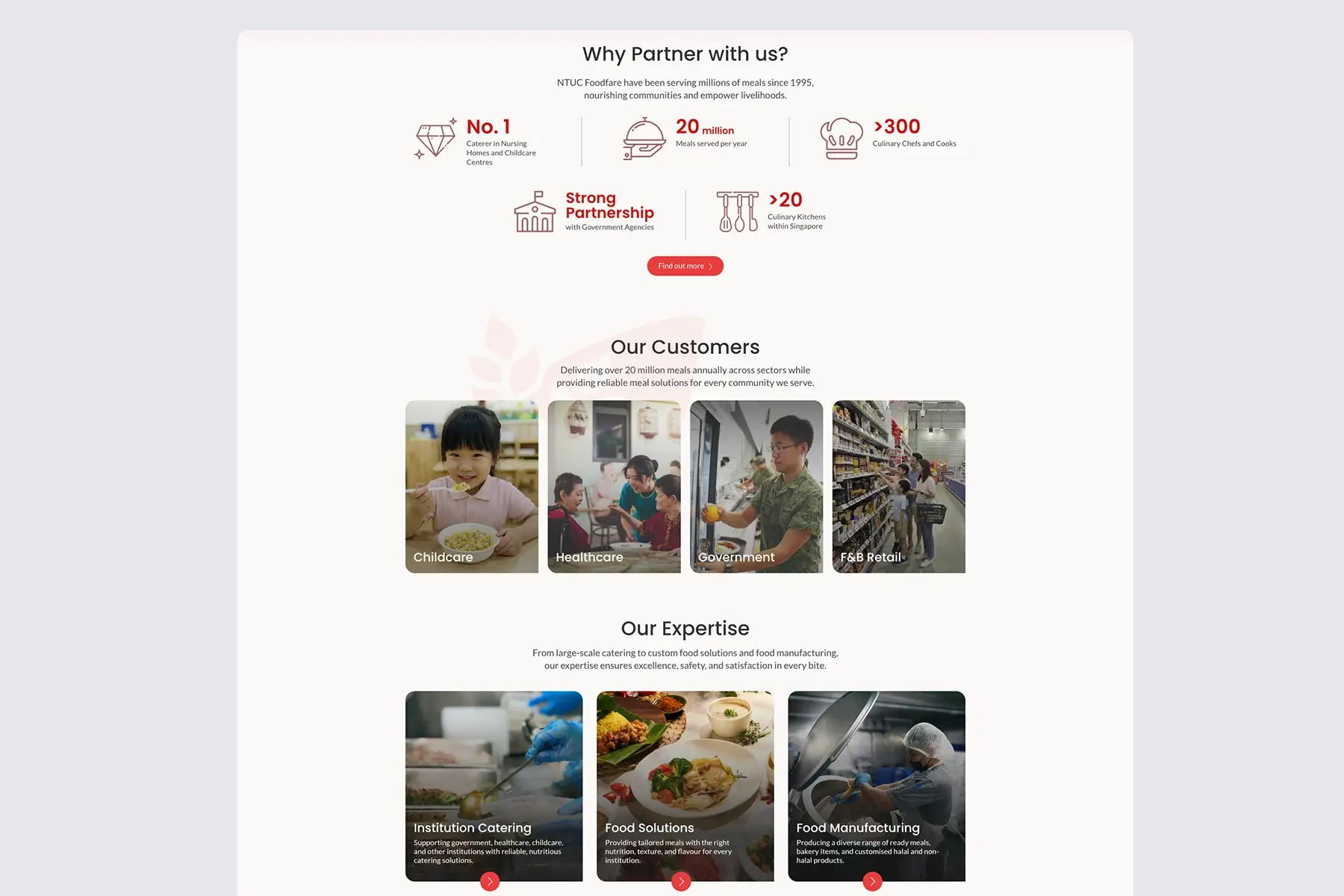Click the red arrow under Institution Catering
Image resolution: width=1344 pixels, height=896 pixels.
(490, 882)
